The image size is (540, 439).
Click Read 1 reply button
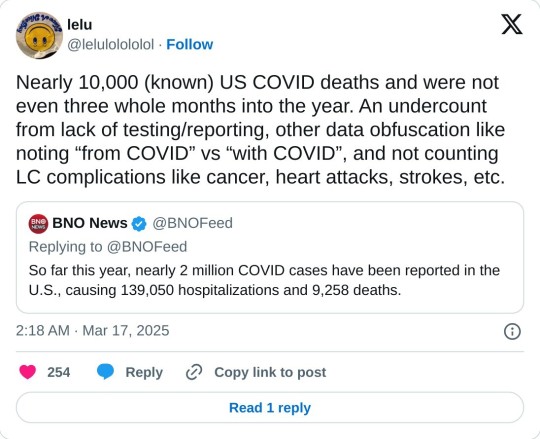point(270,407)
